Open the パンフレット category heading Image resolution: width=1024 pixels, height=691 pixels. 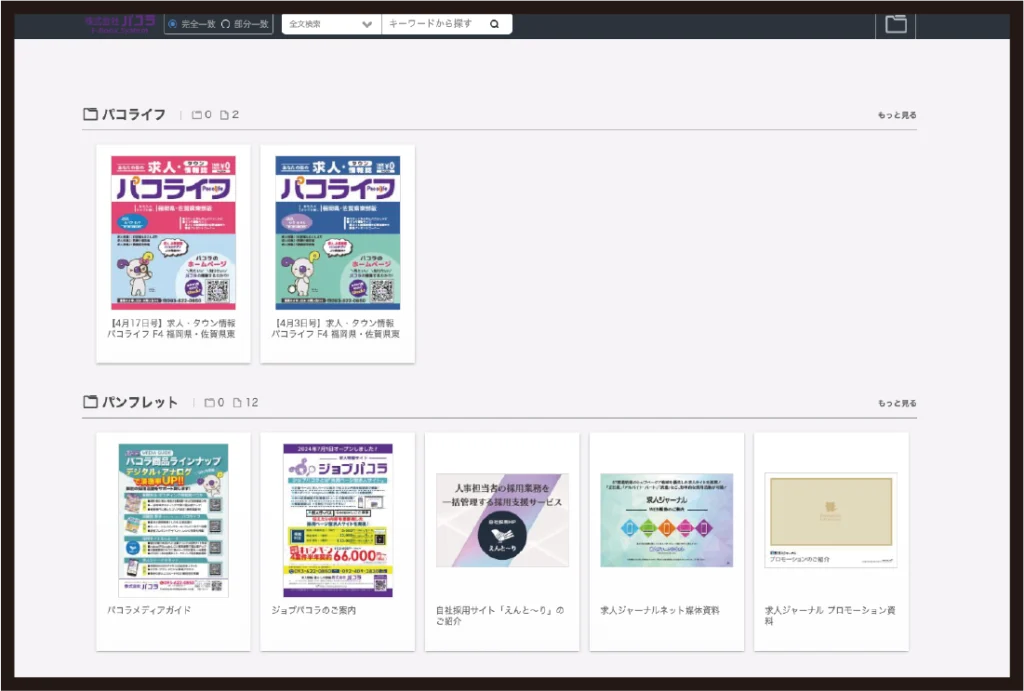[140, 402]
